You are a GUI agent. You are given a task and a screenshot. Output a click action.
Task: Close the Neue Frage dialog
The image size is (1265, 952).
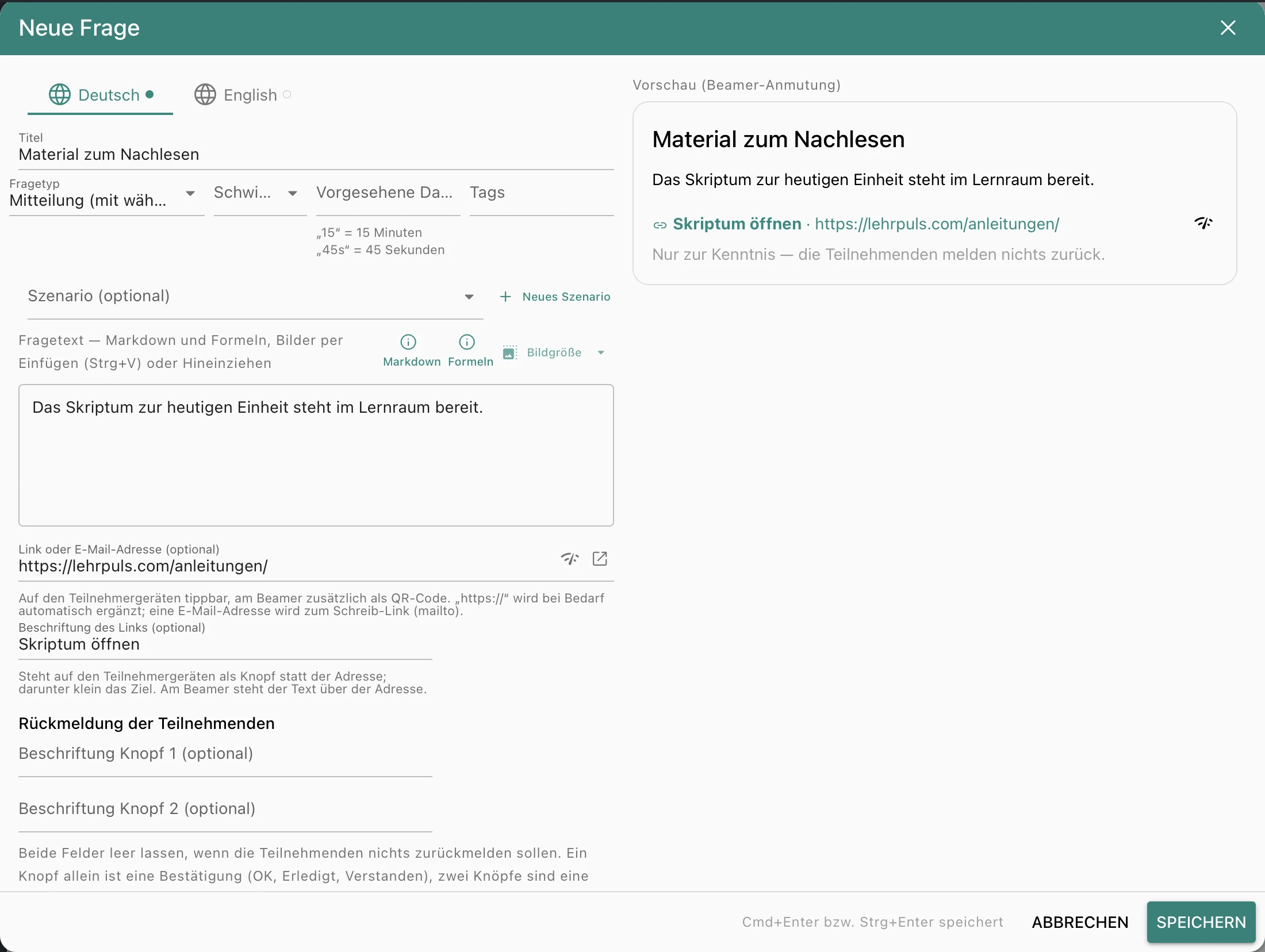[x=1228, y=28]
